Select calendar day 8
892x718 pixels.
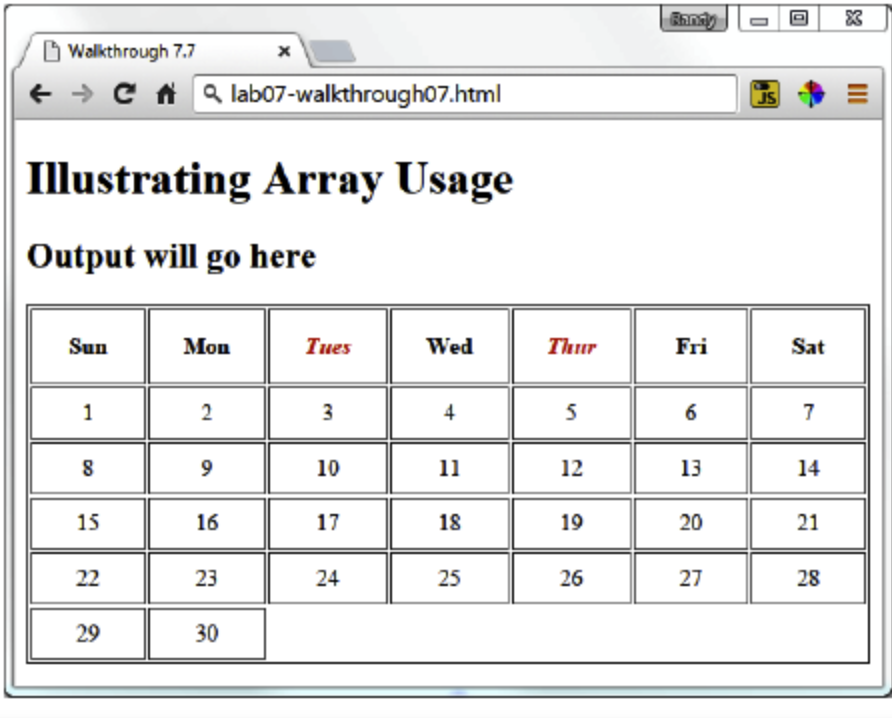tap(88, 468)
